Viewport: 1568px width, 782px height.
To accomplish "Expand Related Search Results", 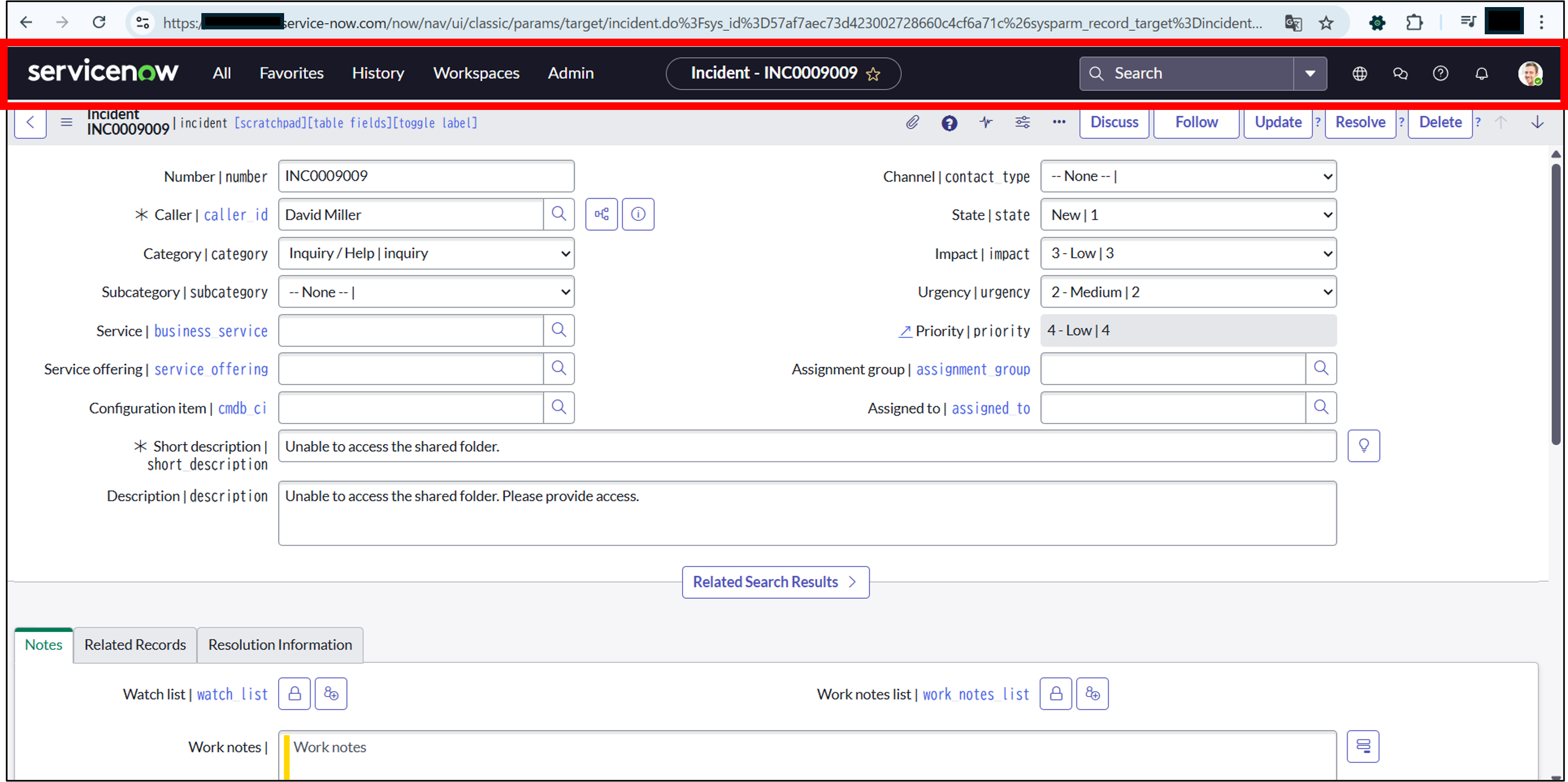I will pyautogui.click(x=776, y=582).
